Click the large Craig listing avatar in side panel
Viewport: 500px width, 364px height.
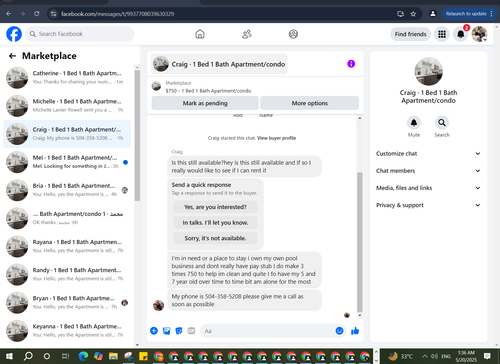click(x=428, y=71)
